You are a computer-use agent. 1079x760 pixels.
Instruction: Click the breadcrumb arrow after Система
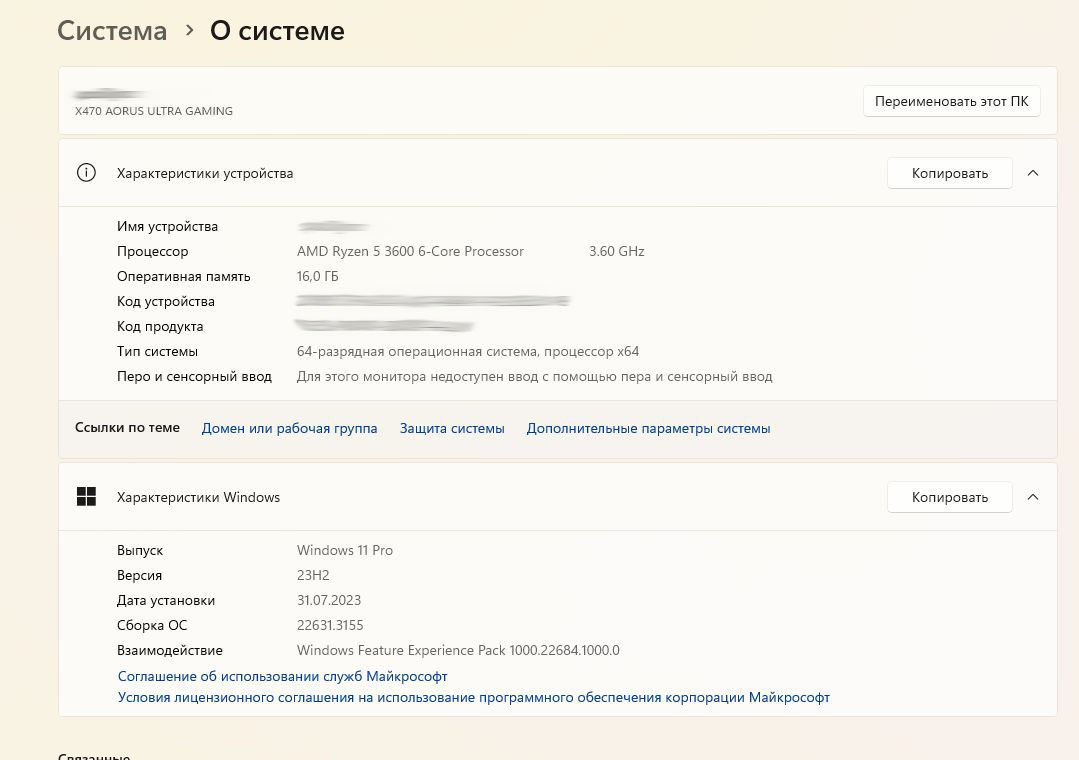[x=189, y=31]
